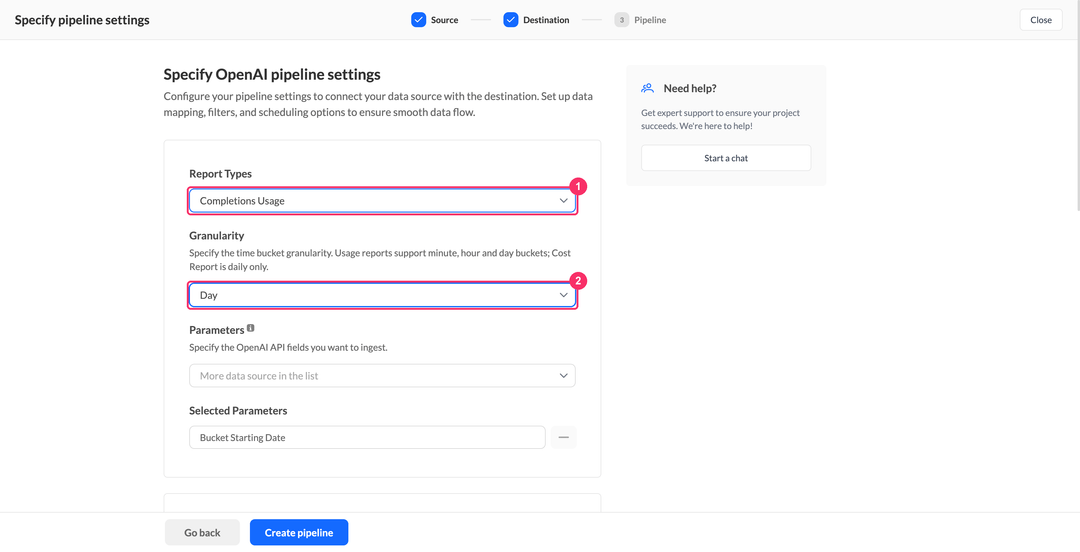Click the Specify OpenAI pipeline settings heading
Image resolution: width=1080 pixels, height=552 pixels.
click(272, 74)
